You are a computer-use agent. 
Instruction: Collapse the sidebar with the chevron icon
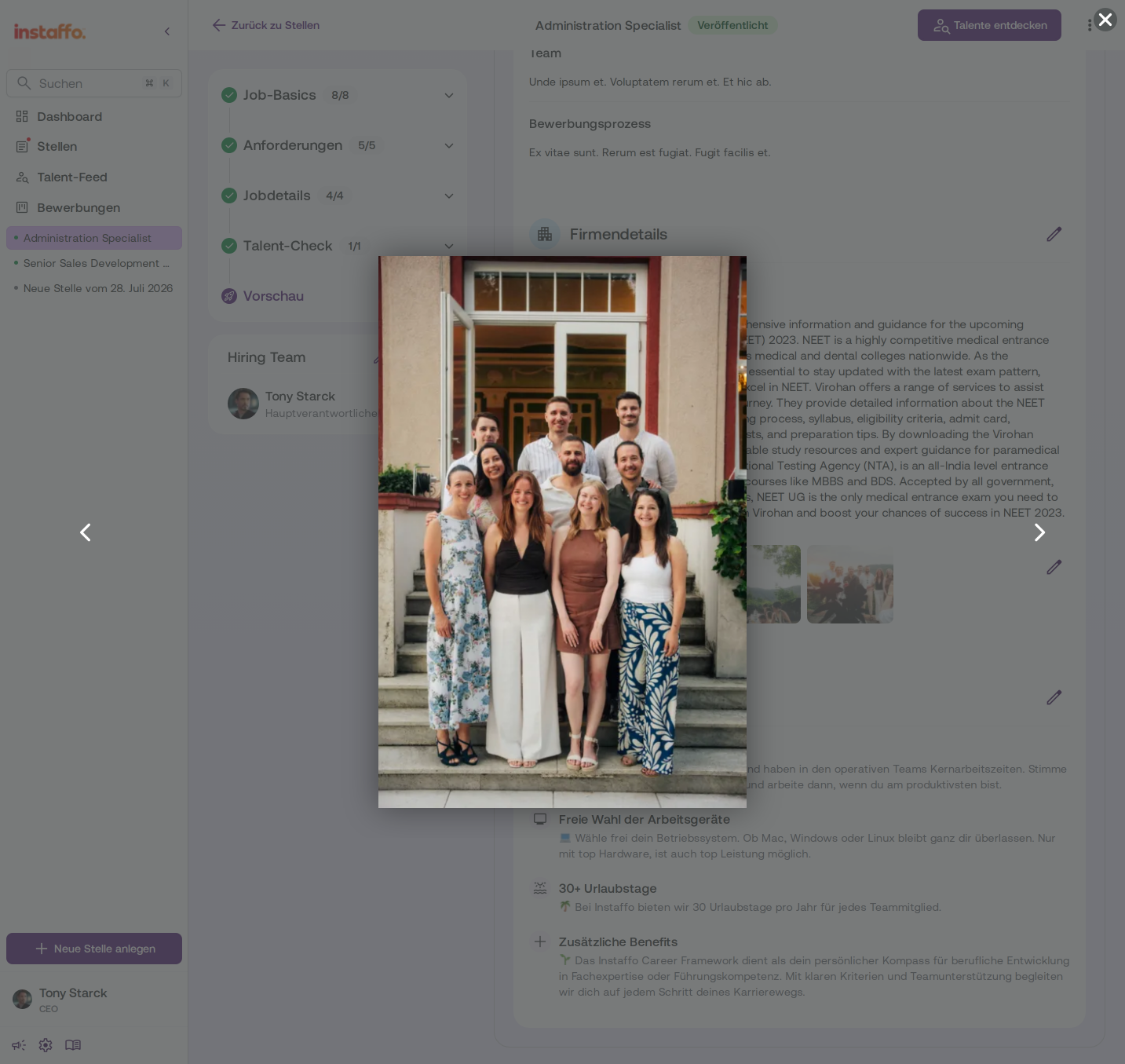click(167, 31)
